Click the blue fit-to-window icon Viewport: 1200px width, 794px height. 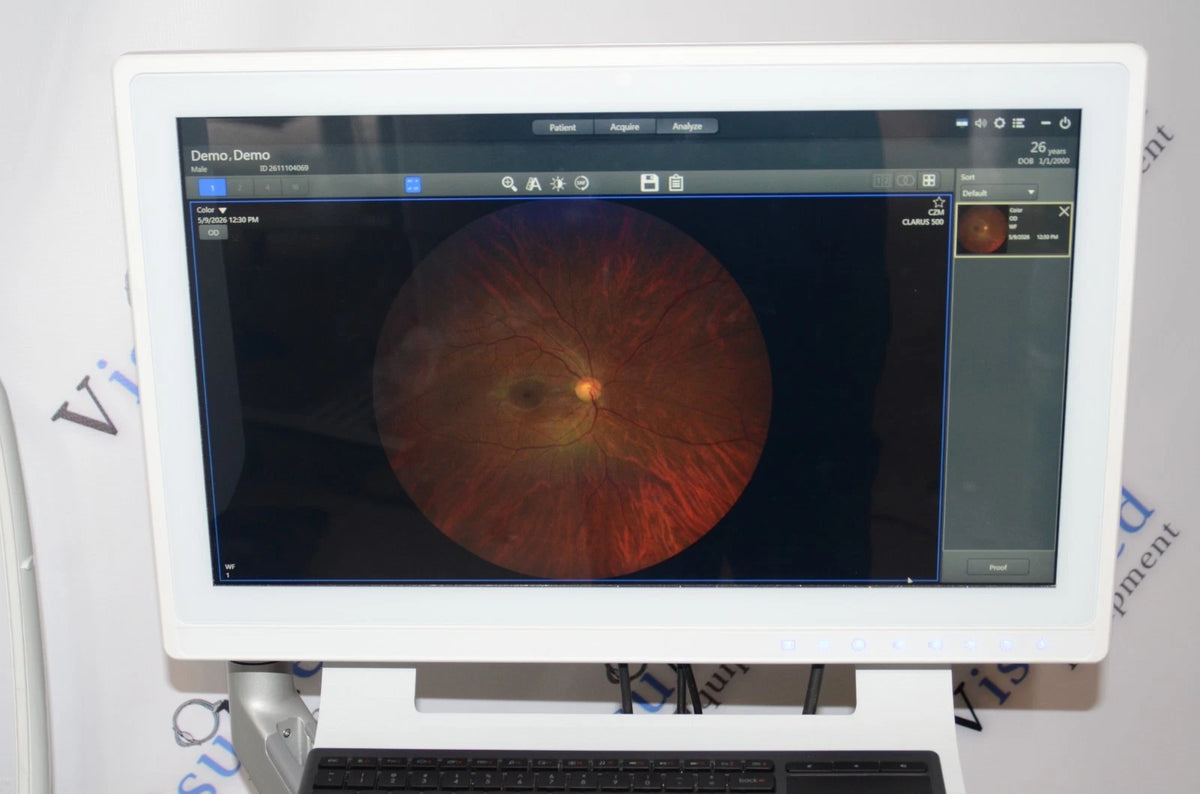[x=413, y=185]
